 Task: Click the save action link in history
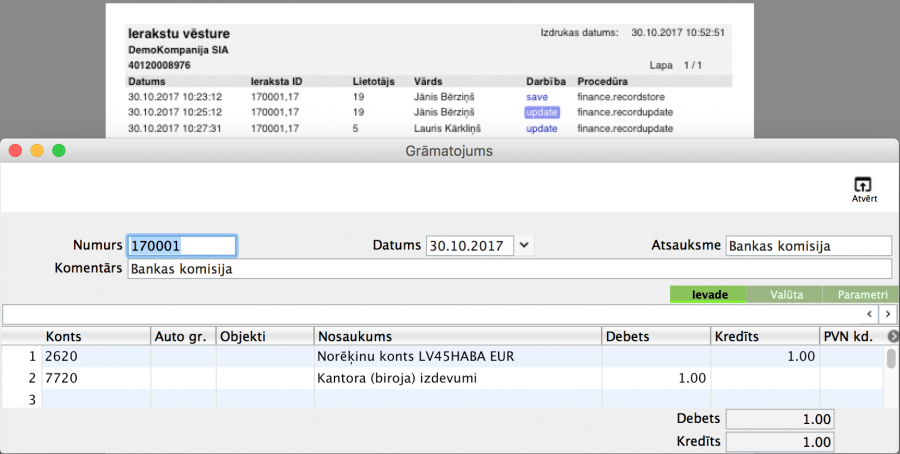(537, 96)
